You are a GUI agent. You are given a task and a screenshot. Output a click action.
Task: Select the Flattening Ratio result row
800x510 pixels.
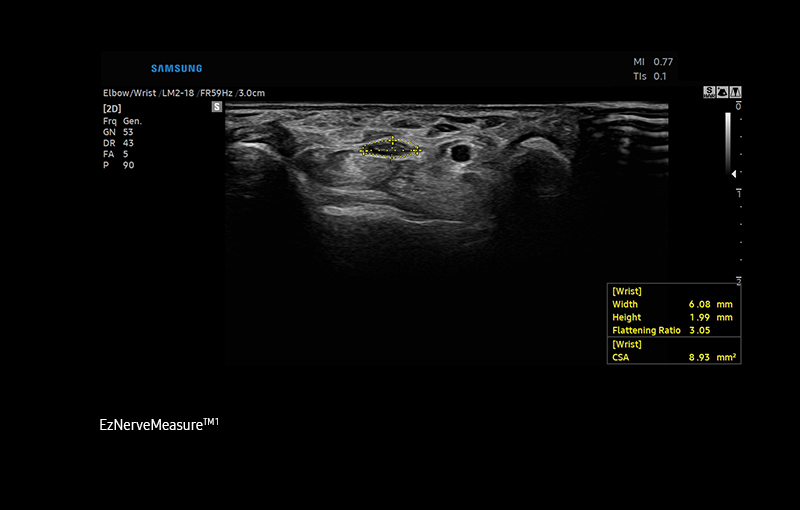click(x=674, y=330)
